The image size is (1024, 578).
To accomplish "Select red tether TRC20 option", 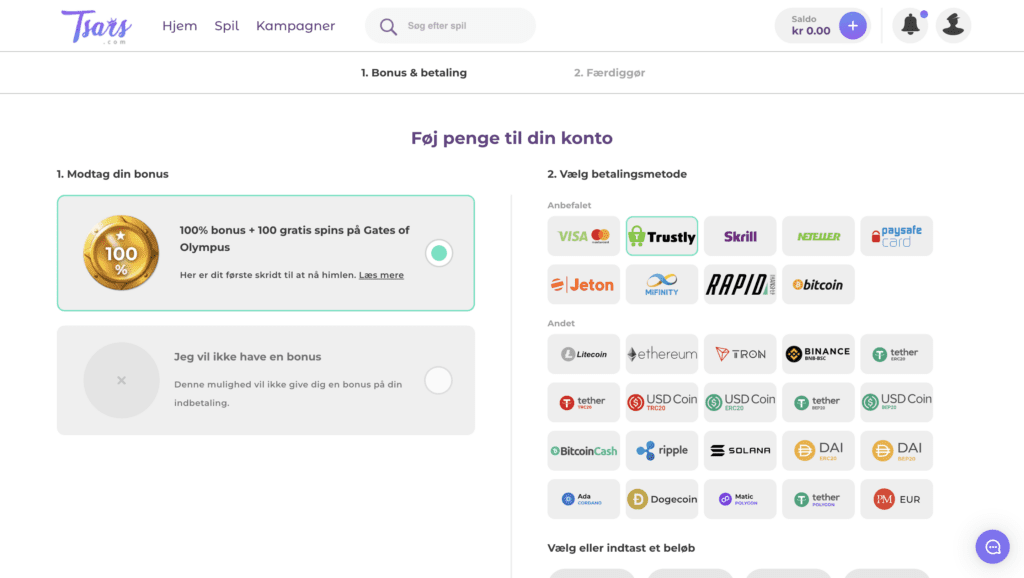I will pyautogui.click(x=584, y=402).
